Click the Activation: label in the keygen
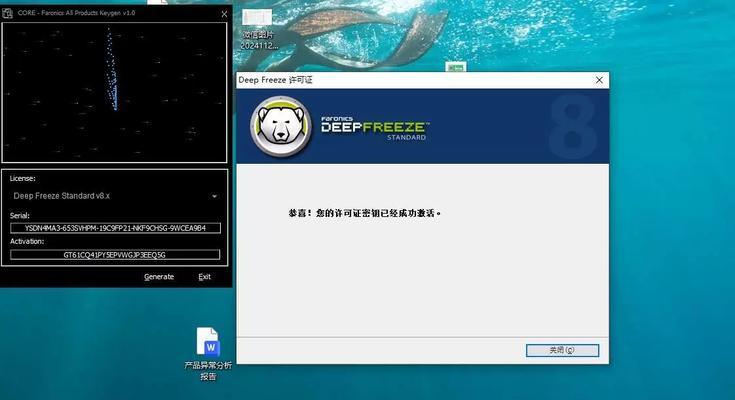735x400 pixels. click(27, 242)
